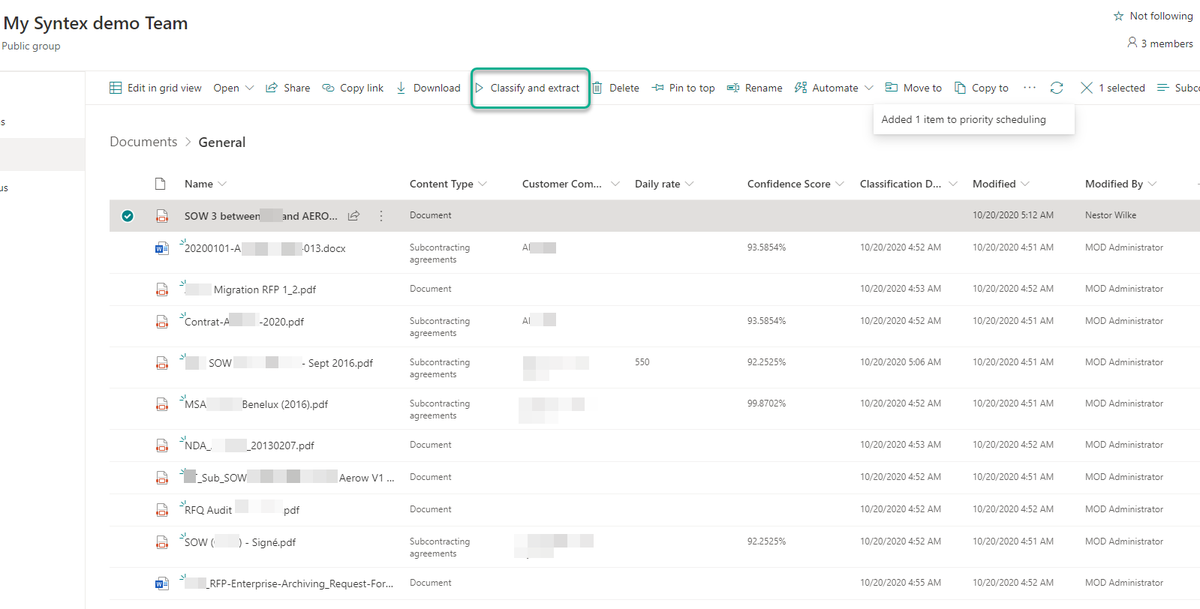Click the General breadcrumb folder
1200x609 pixels.
tap(222, 142)
